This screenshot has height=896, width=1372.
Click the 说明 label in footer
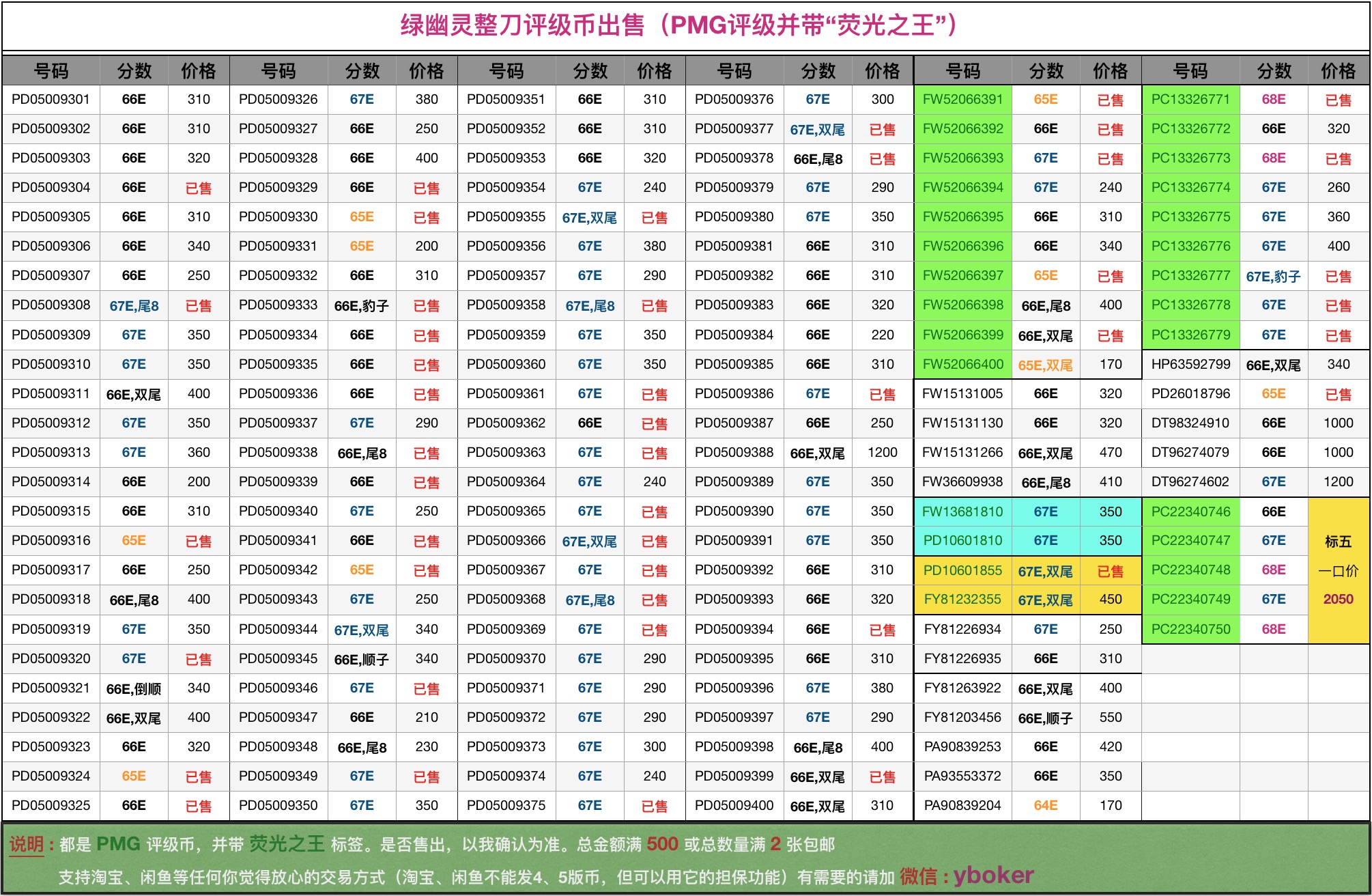pos(27,845)
